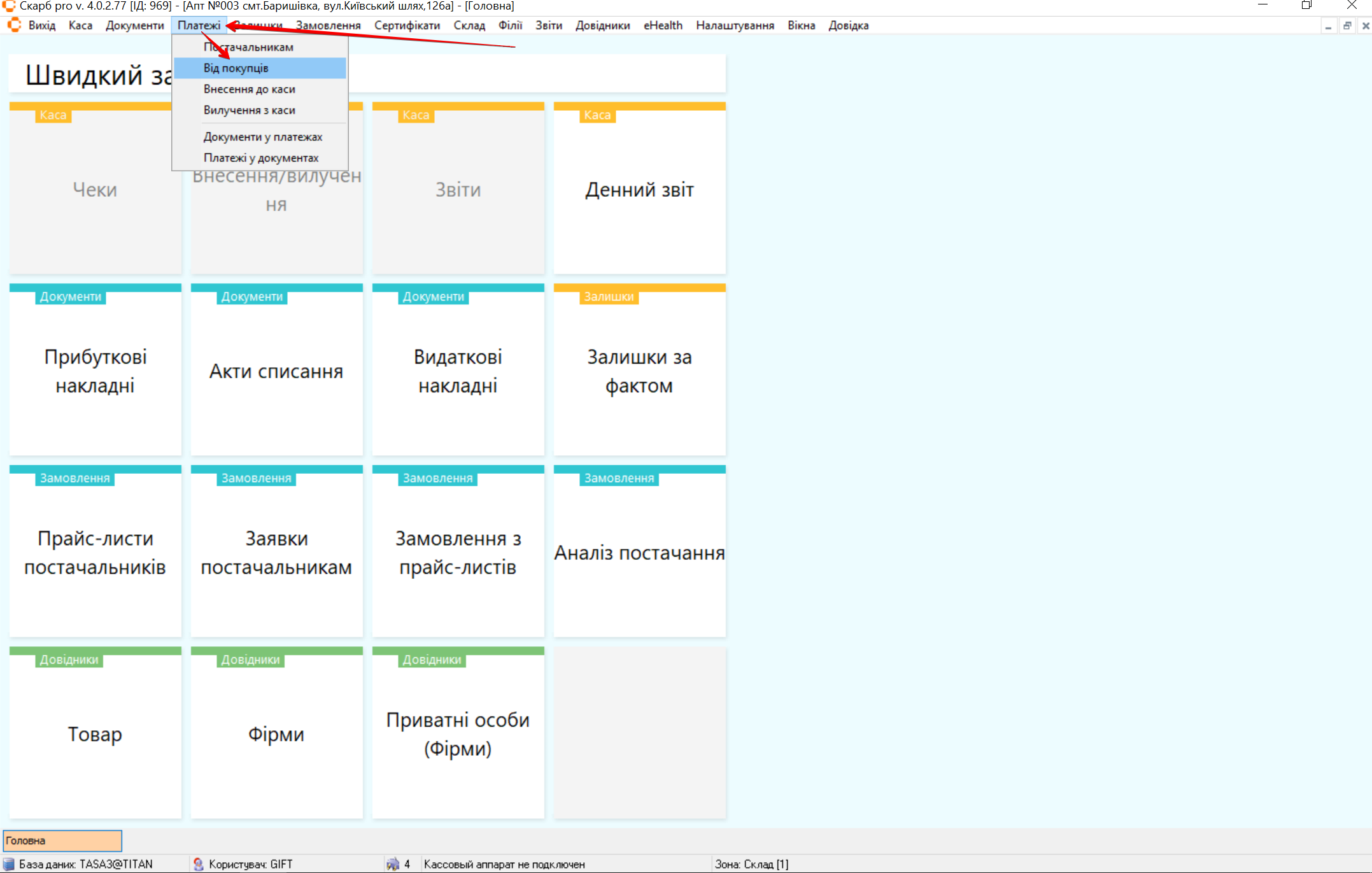Launch the Аналіз постачання tile
The height and width of the screenshot is (873, 1372).
[639, 552]
